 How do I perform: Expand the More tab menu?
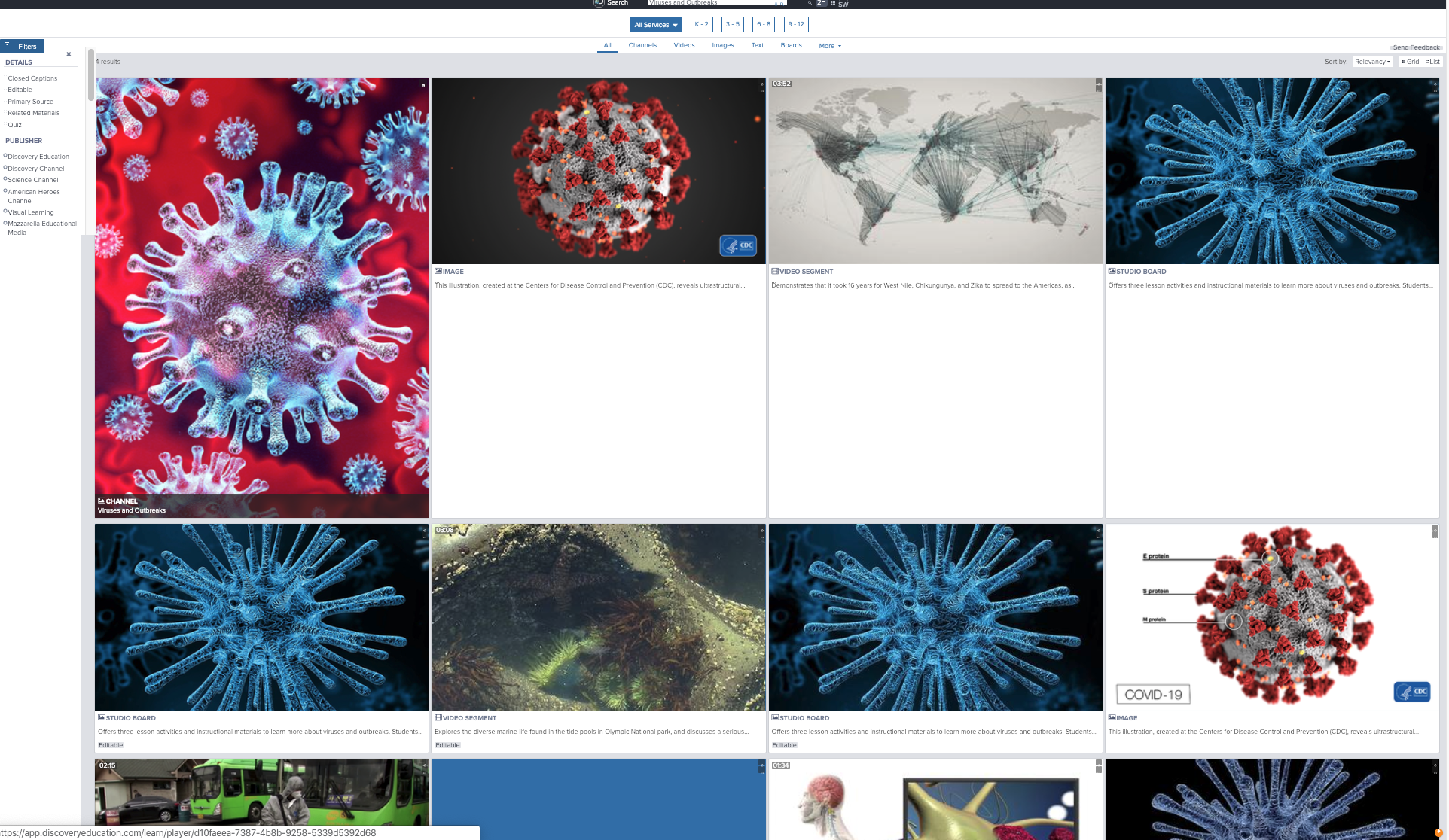(830, 46)
